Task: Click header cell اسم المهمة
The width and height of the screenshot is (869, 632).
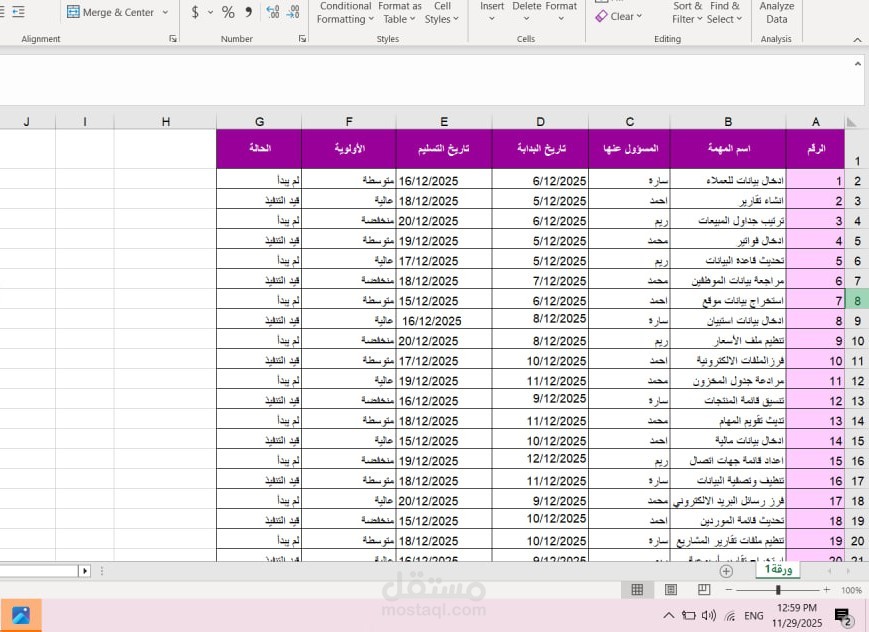Action: pos(728,149)
